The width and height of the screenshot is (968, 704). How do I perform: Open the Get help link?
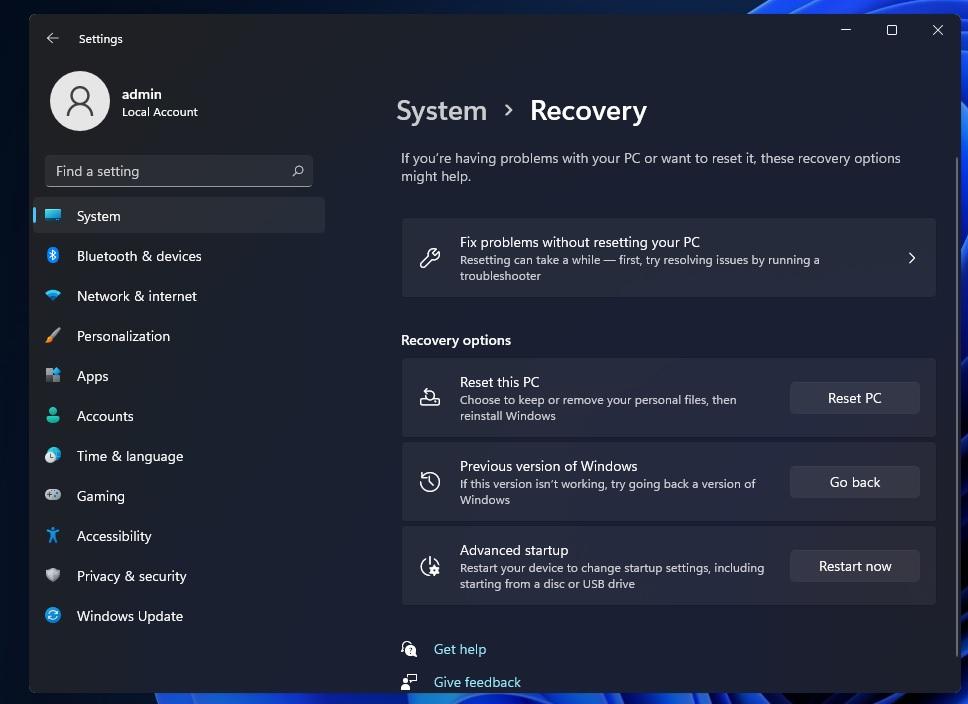click(x=459, y=649)
